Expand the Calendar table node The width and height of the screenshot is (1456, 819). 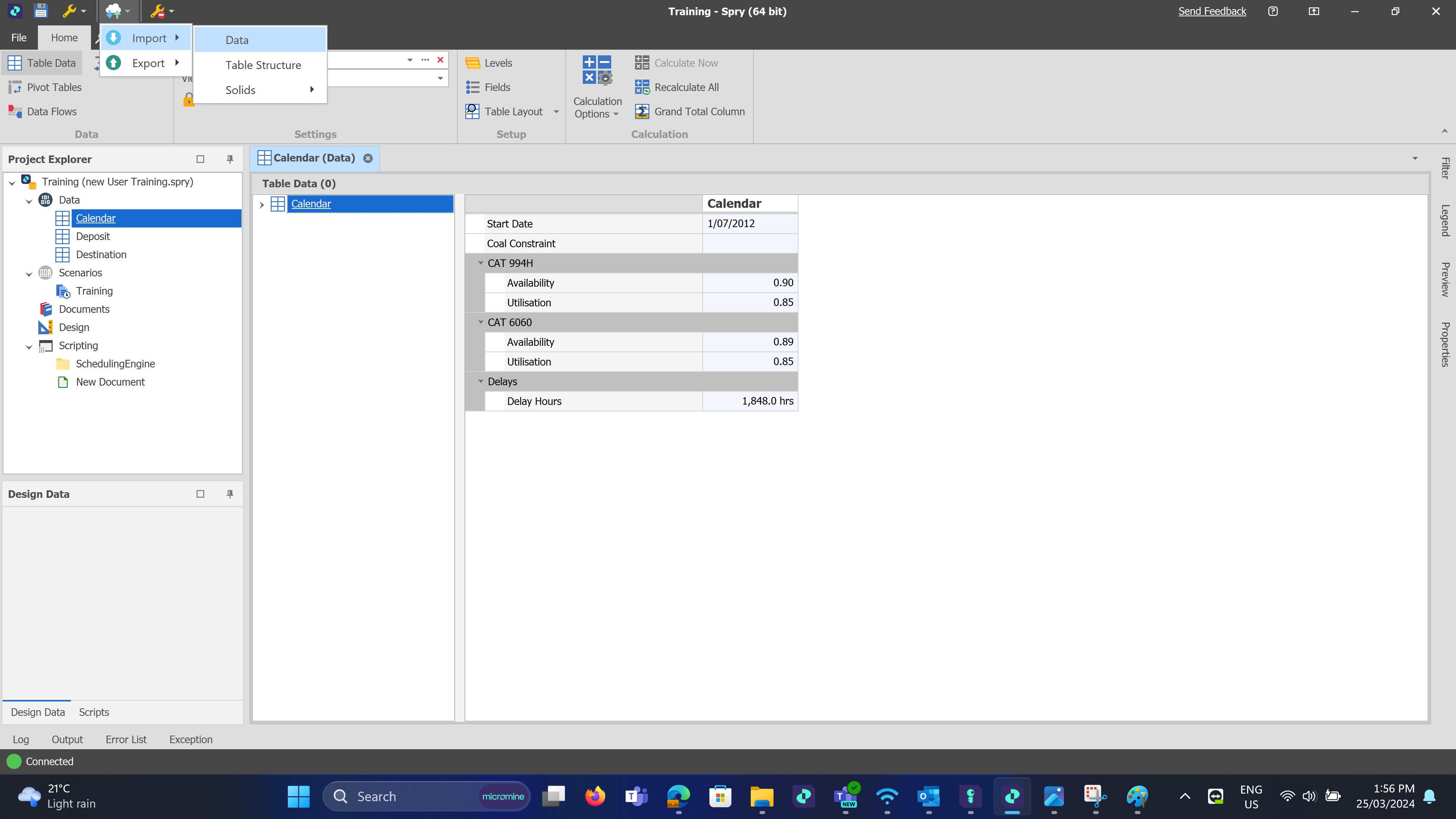point(262,205)
